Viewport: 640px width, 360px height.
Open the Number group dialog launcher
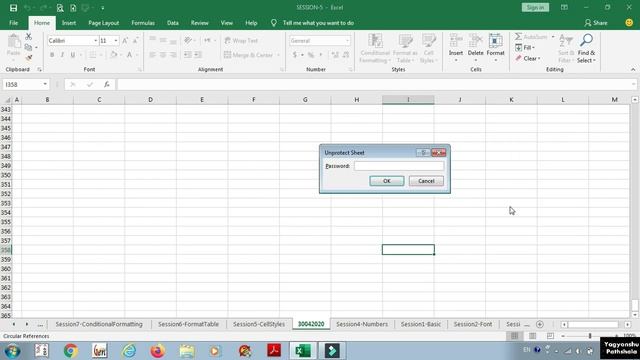350,70
